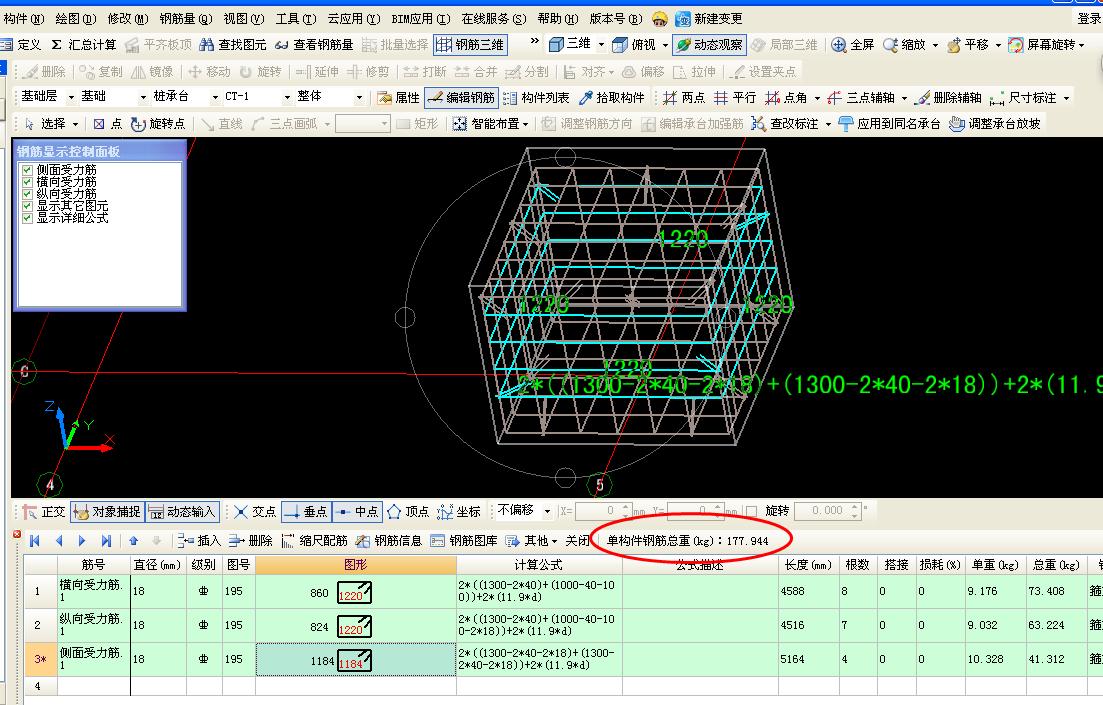Click 关闭 to close rebar editor
The image size is (1103, 705).
click(578, 540)
